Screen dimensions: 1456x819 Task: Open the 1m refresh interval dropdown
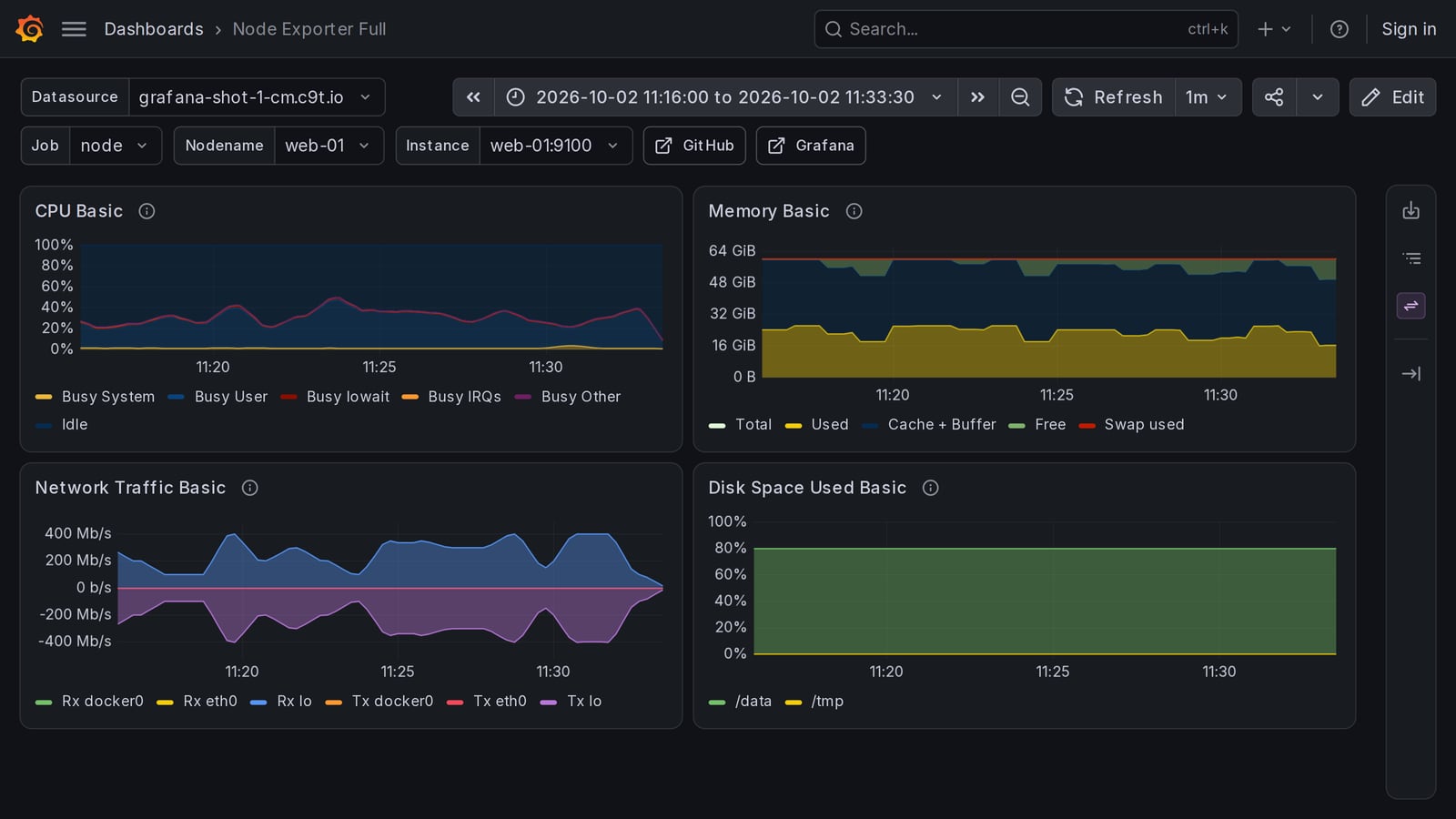(x=1208, y=97)
